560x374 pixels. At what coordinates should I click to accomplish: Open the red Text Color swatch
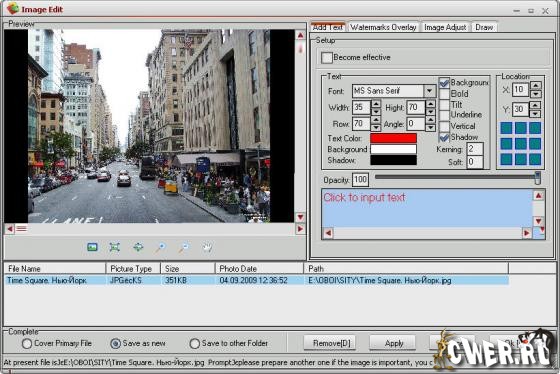tap(393, 138)
